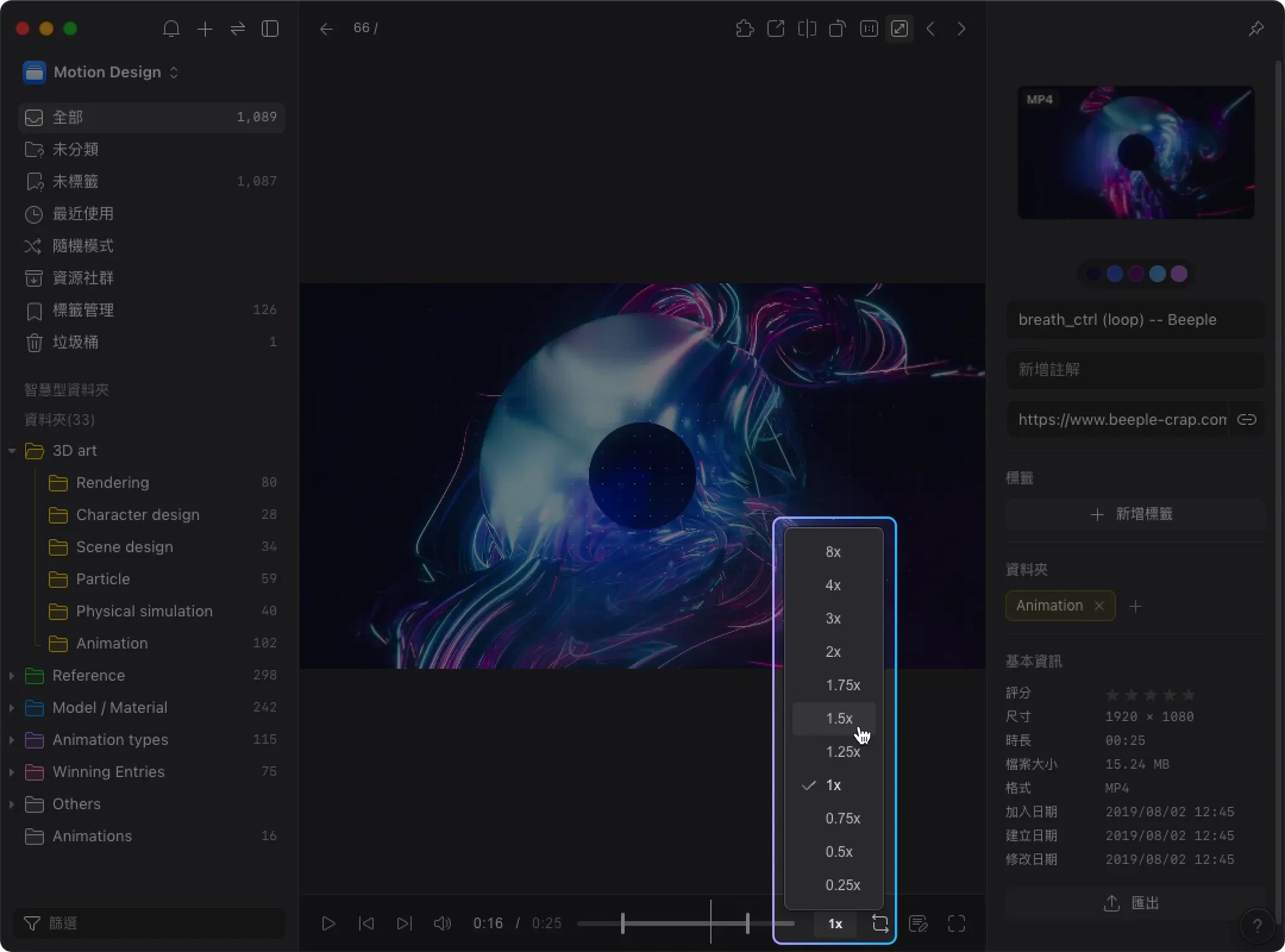Open the notifications bell
This screenshot has height=952, width=1285.
(x=171, y=29)
